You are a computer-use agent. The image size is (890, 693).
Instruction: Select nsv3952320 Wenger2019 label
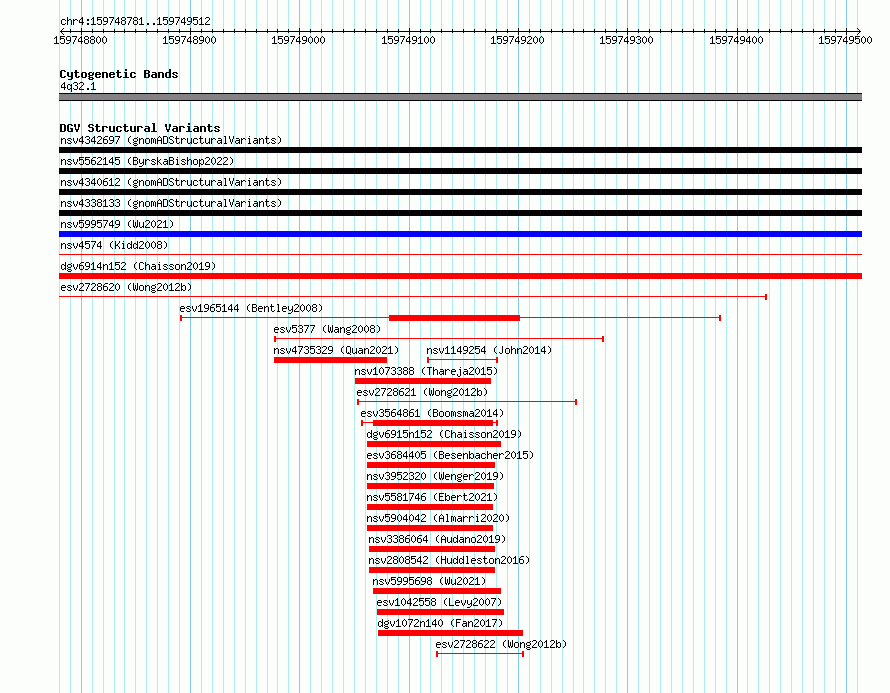(435, 476)
